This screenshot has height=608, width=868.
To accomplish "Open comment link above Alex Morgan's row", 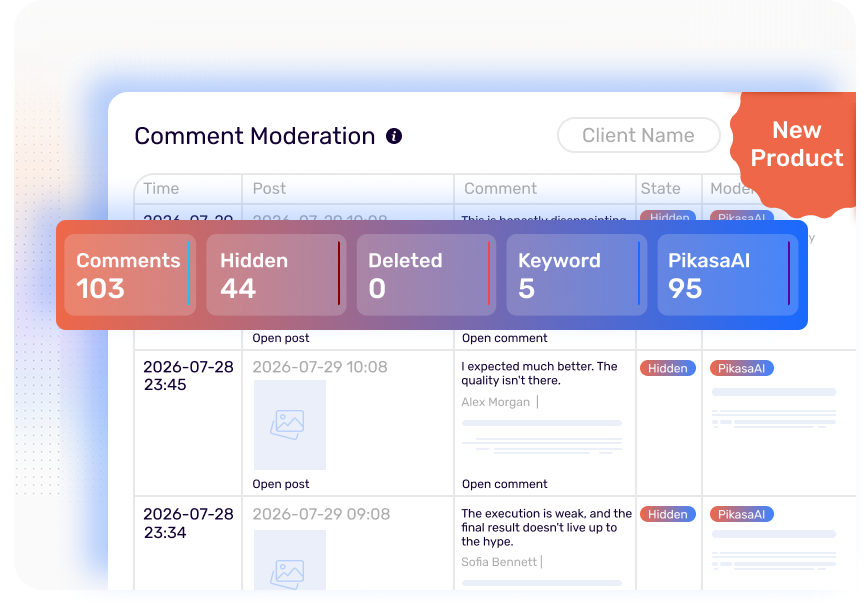I will point(504,338).
